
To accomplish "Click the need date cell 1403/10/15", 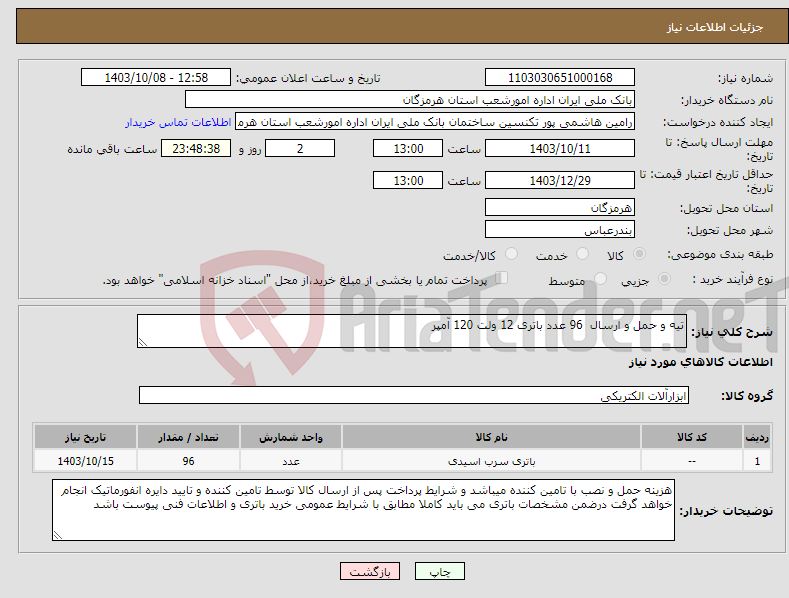I will pyautogui.click(x=86, y=461).
